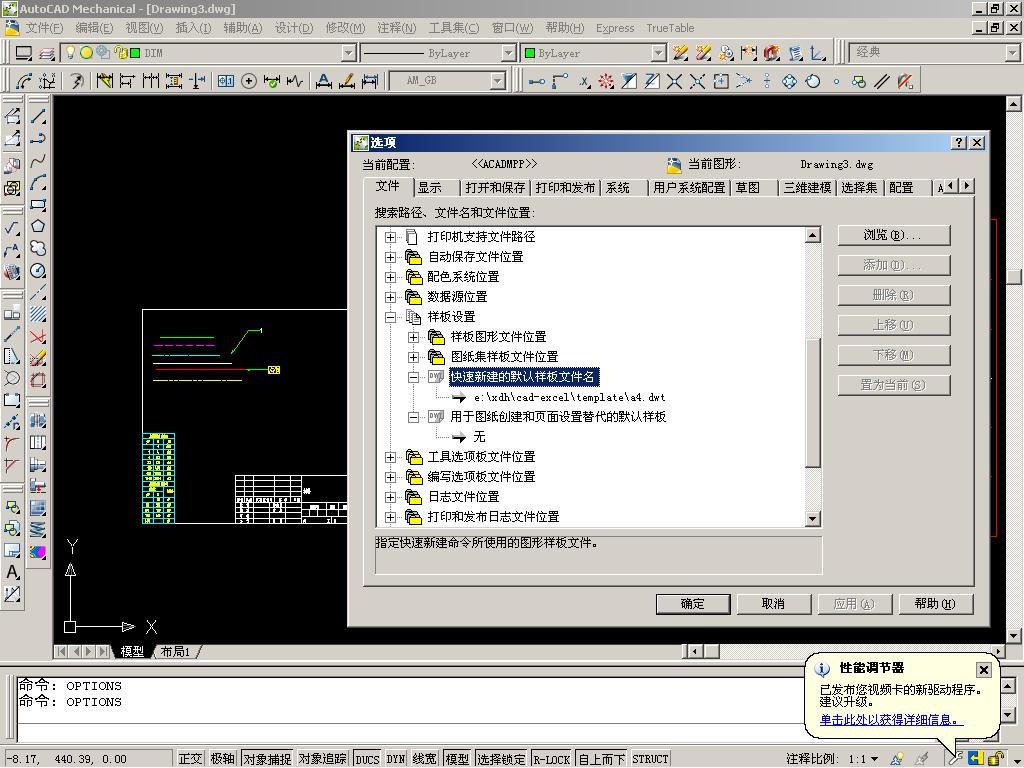This screenshot has height=768, width=1024.
Task: Expand 打印机支持文件路径 tree node
Action: (x=390, y=237)
